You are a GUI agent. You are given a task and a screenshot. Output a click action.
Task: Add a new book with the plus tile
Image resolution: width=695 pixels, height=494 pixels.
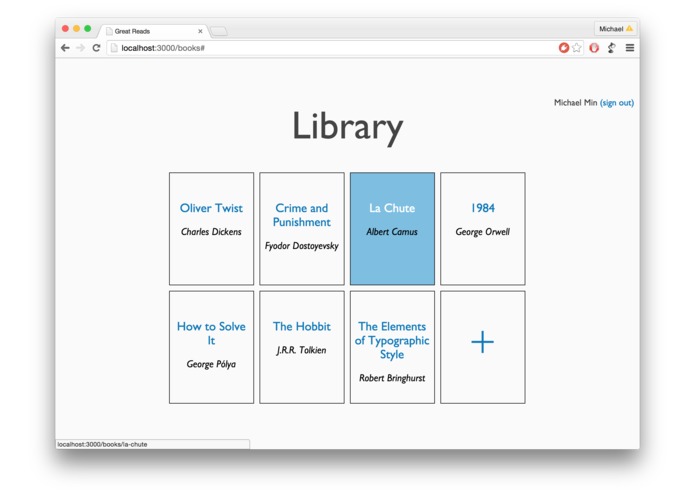pos(483,347)
